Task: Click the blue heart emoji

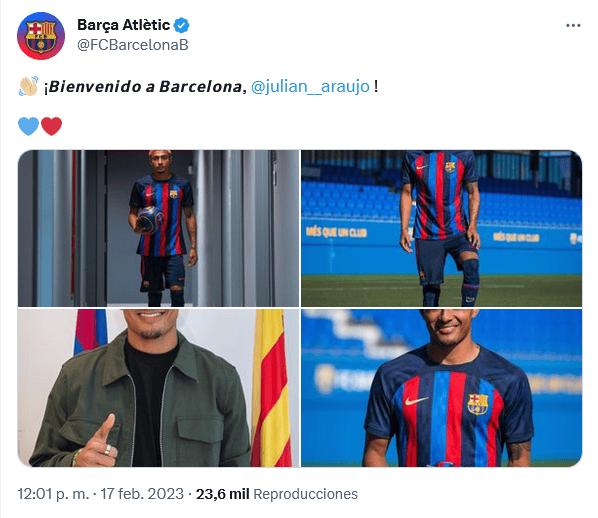Action: 29,126
